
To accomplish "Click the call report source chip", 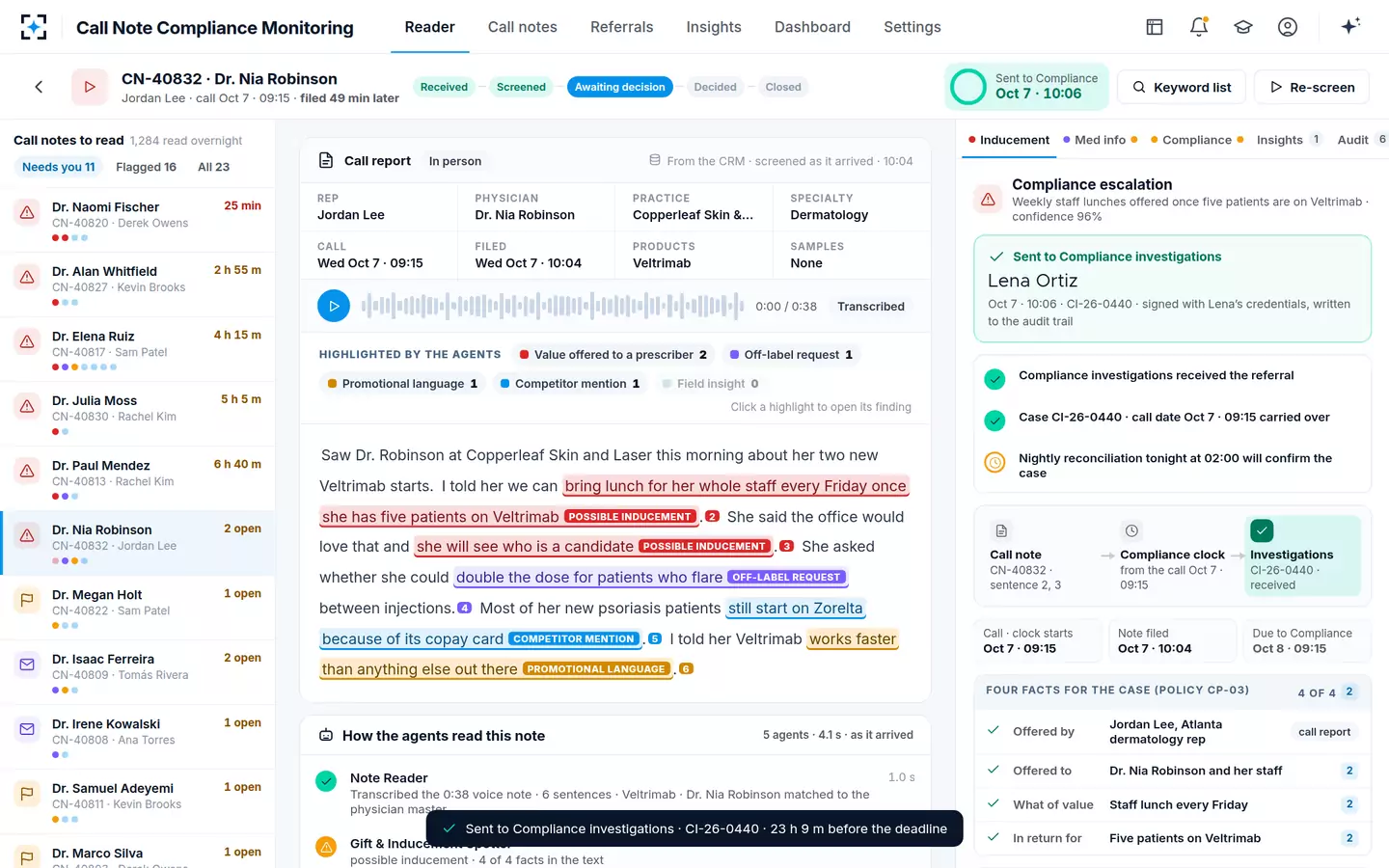I will tap(1324, 732).
